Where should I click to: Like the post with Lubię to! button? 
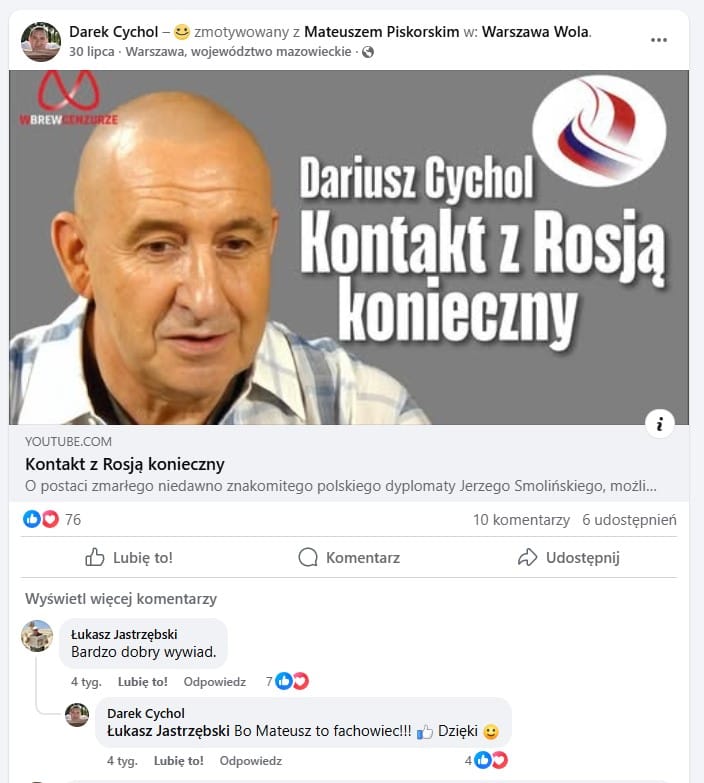[x=129, y=557]
